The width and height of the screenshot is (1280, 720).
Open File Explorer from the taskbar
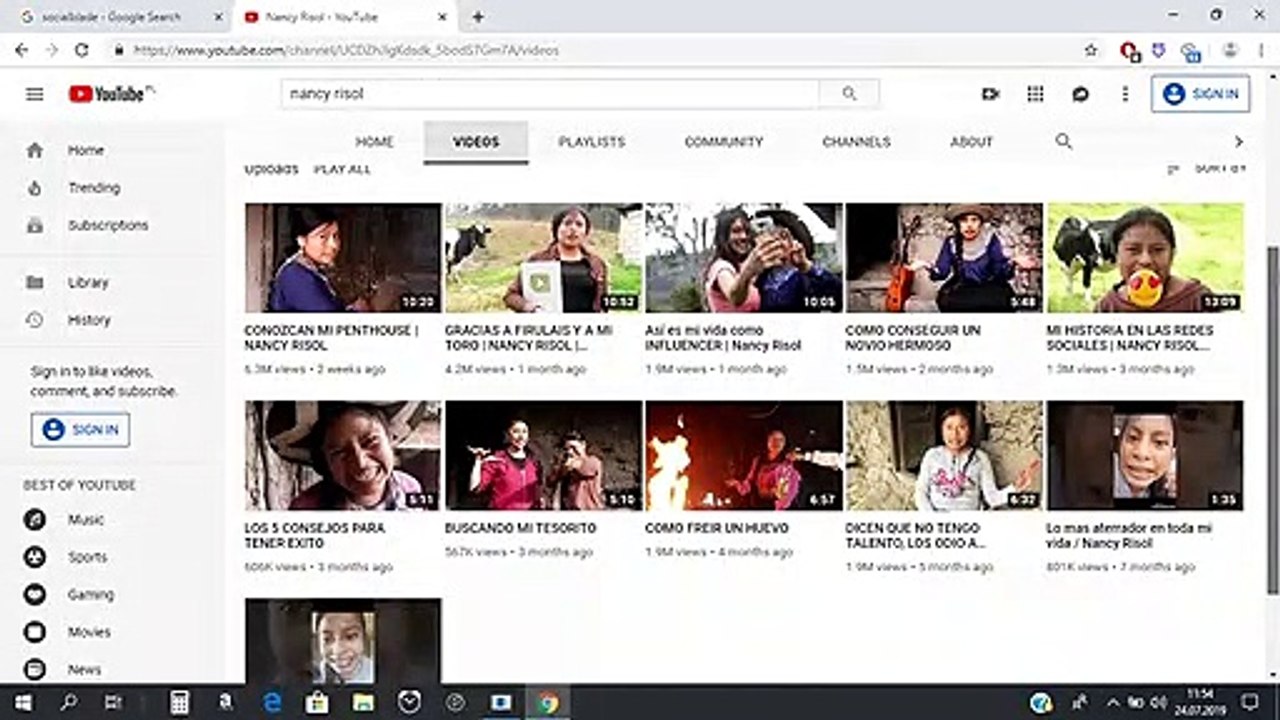click(x=362, y=702)
